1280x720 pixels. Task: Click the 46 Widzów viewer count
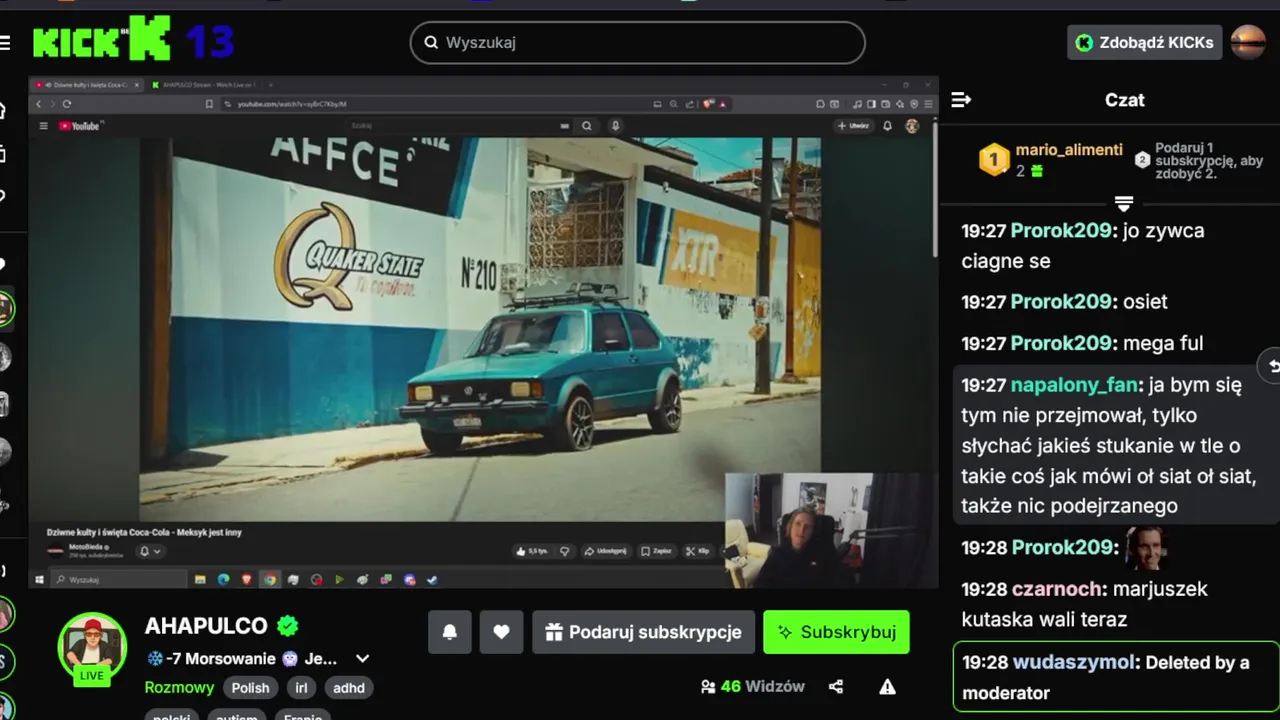tap(752, 687)
